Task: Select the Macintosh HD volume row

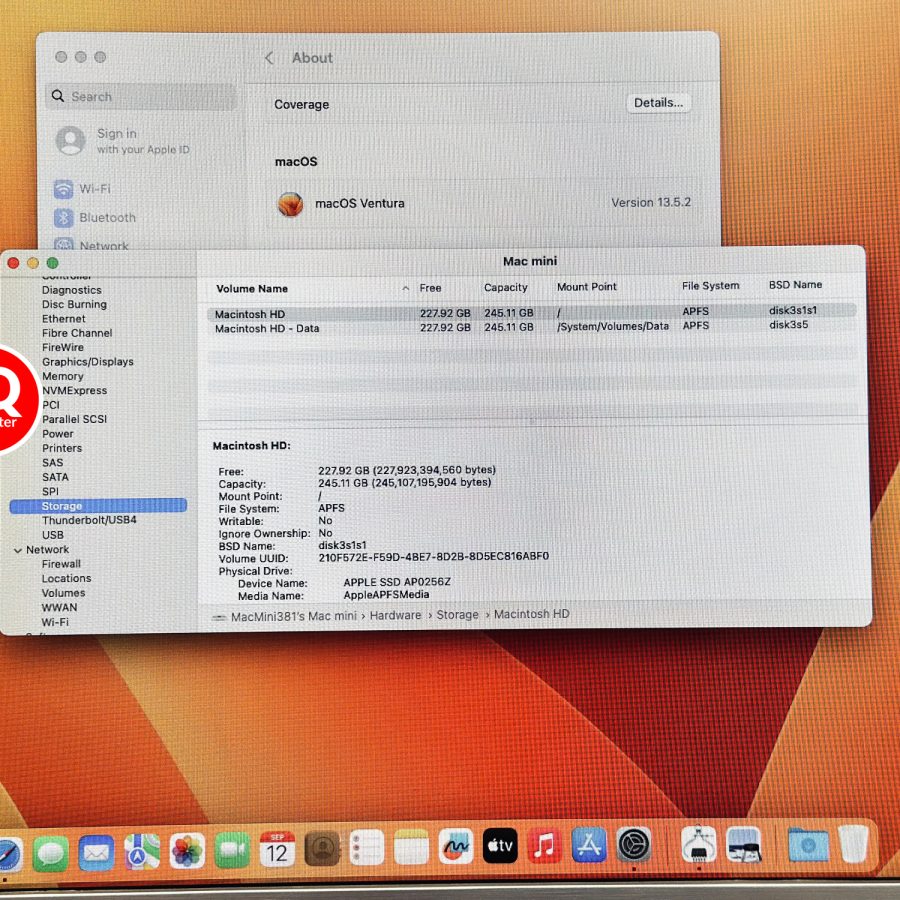Action: coord(532,313)
